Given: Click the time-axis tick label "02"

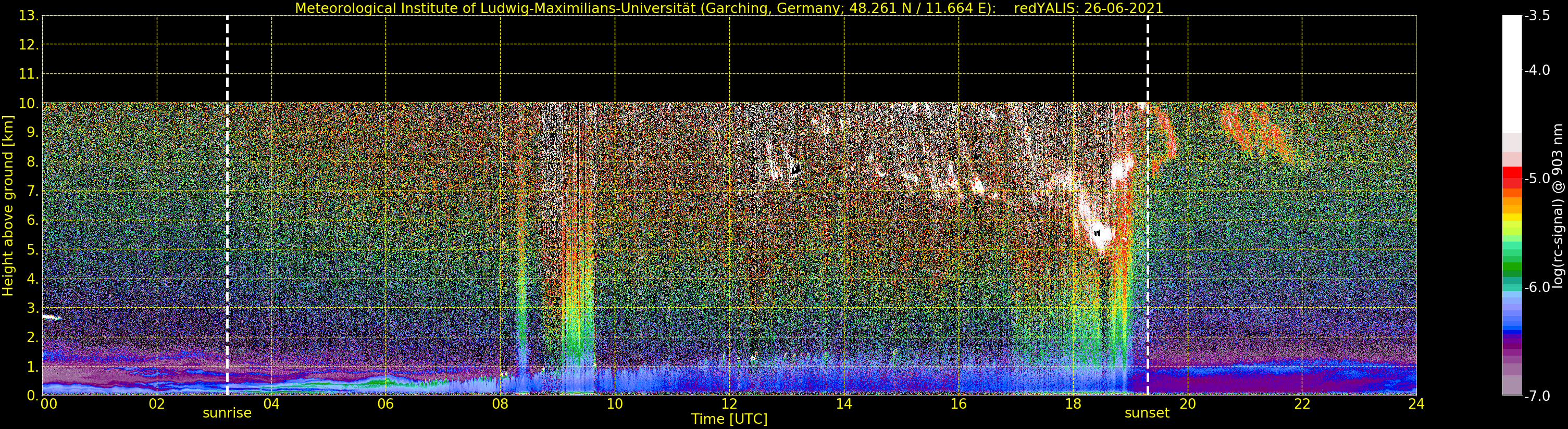Looking at the screenshot, I should click(x=157, y=404).
